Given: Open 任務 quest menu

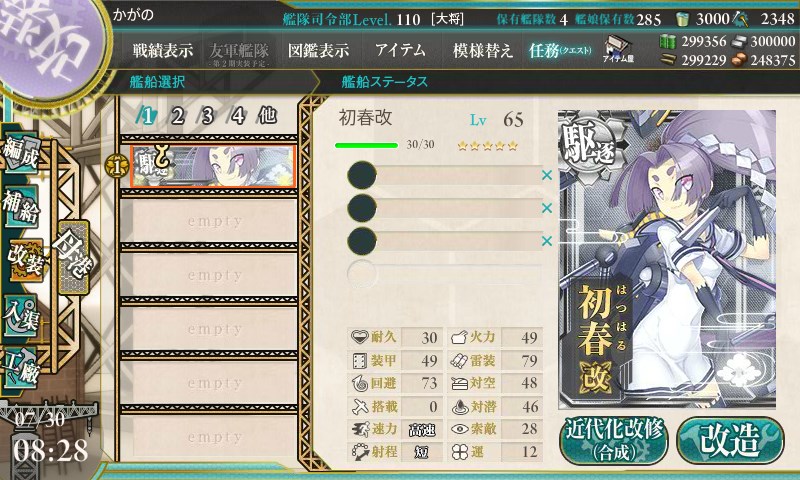Looking at the screenshot, I should [x=560, y=50].
